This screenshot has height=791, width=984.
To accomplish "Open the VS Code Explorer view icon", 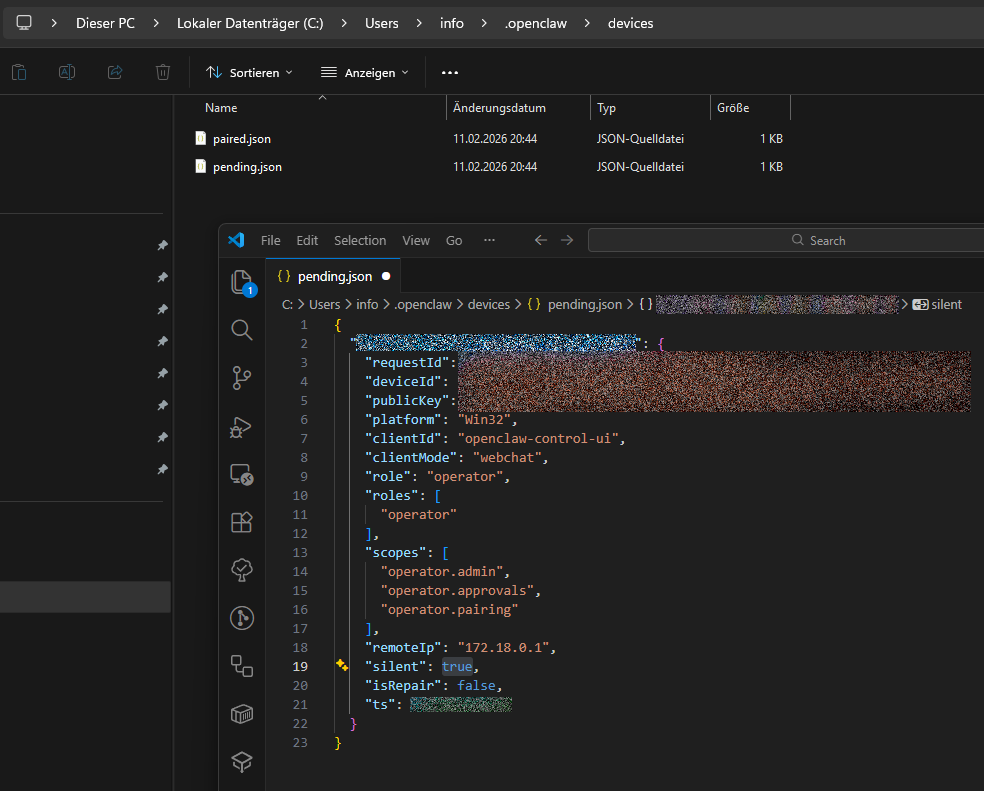I will click(x=242, y=283).
